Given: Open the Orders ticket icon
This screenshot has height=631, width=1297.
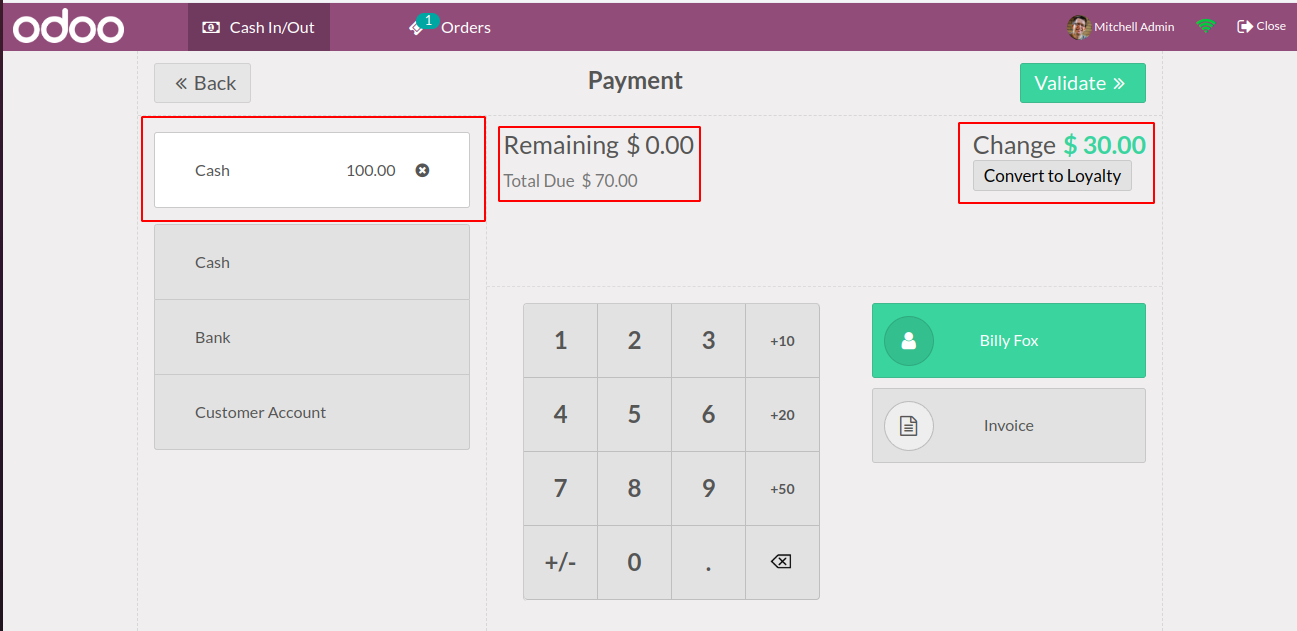Looking at the screenshot, I should pyautogui.click(x=417, y=28).
